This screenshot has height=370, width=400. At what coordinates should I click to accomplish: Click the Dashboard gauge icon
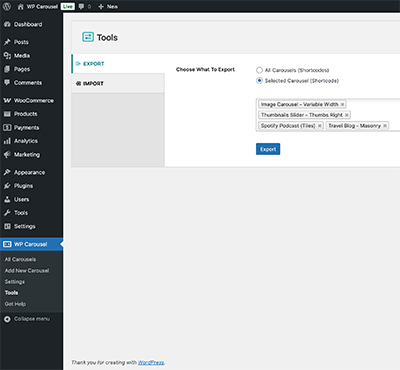[x=7, y=24]
